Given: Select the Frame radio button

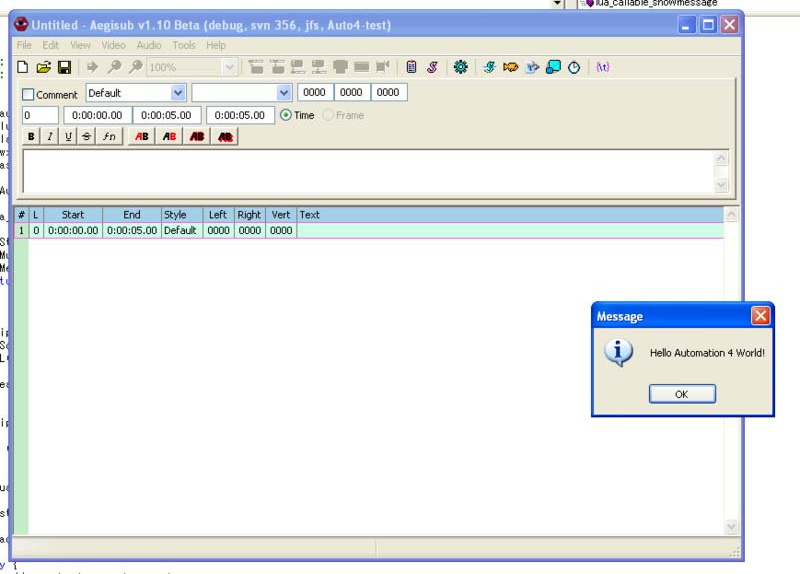Looking at the screenshot, I should 328,115.
